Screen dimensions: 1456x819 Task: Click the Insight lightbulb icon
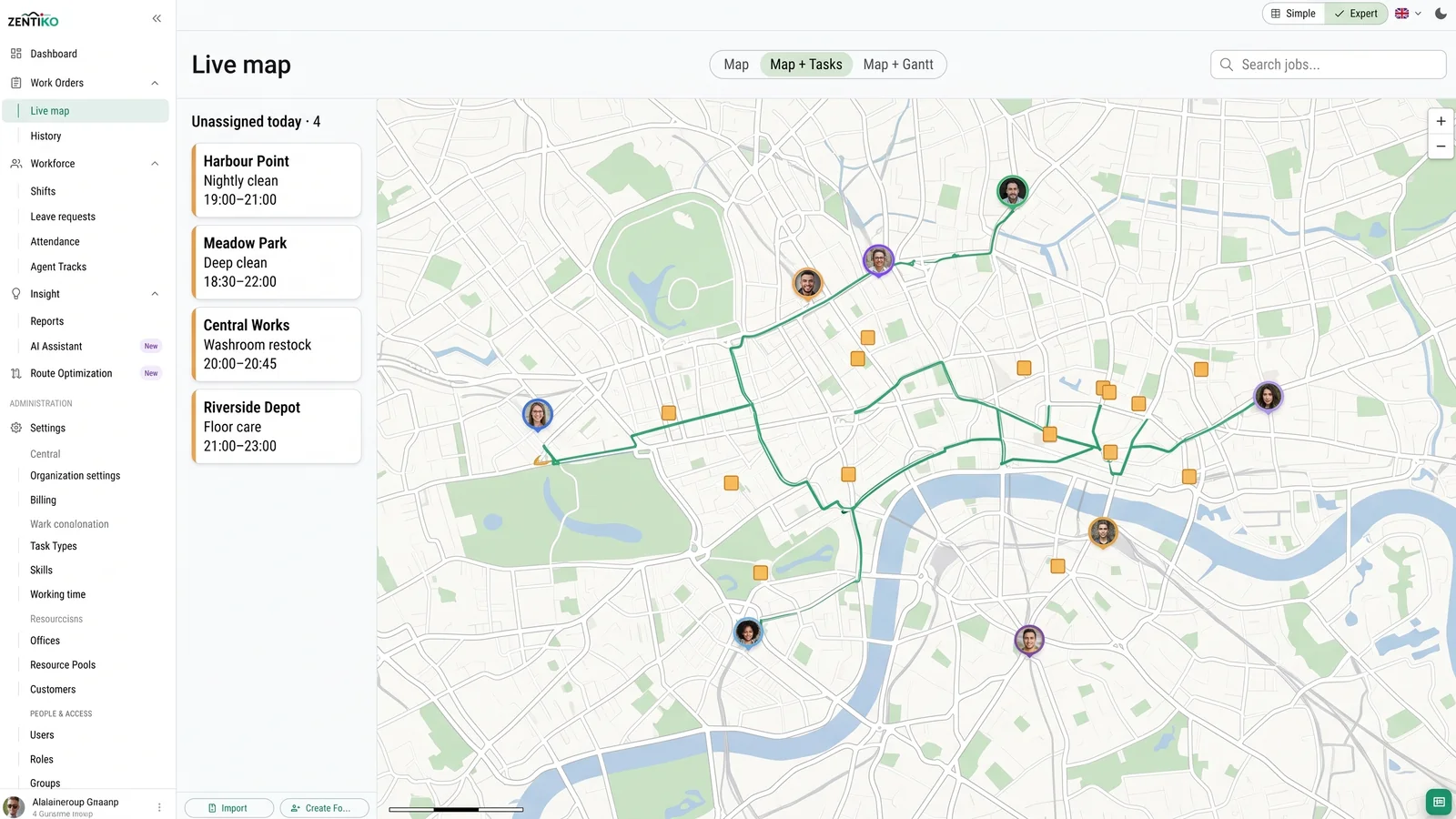(x=16, y=294)
